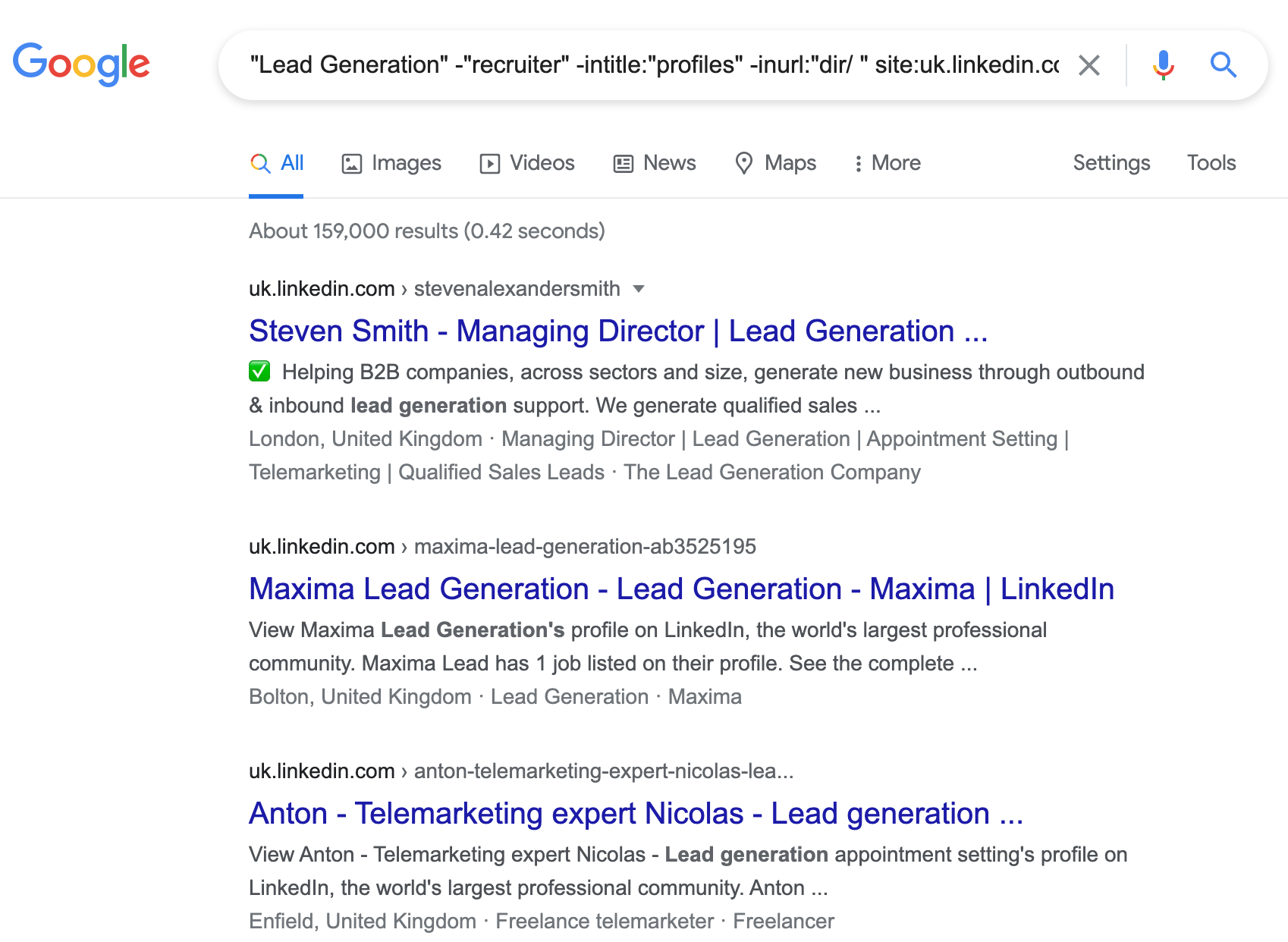Open Maxima Lead Generation LinkedIn result
Viewport: 1288px width, 942px height.
pos(681,589)
